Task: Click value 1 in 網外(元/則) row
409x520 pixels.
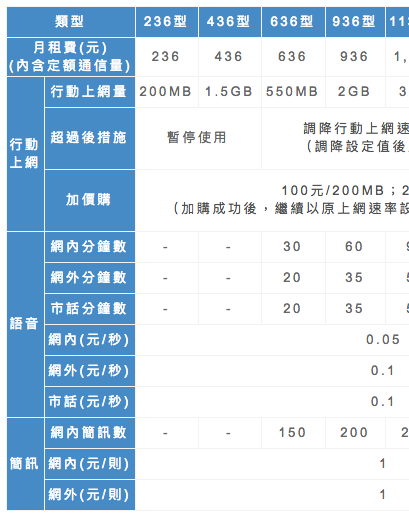Action: (x=383, y=495)
